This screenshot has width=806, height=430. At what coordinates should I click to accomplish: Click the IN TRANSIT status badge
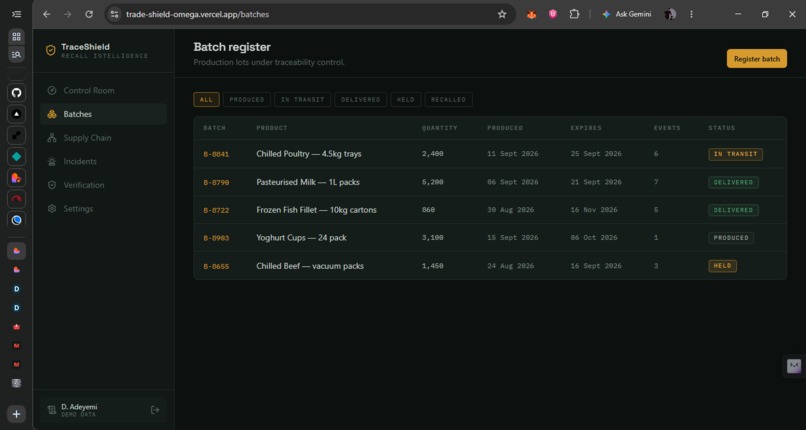tap(735, 154)
